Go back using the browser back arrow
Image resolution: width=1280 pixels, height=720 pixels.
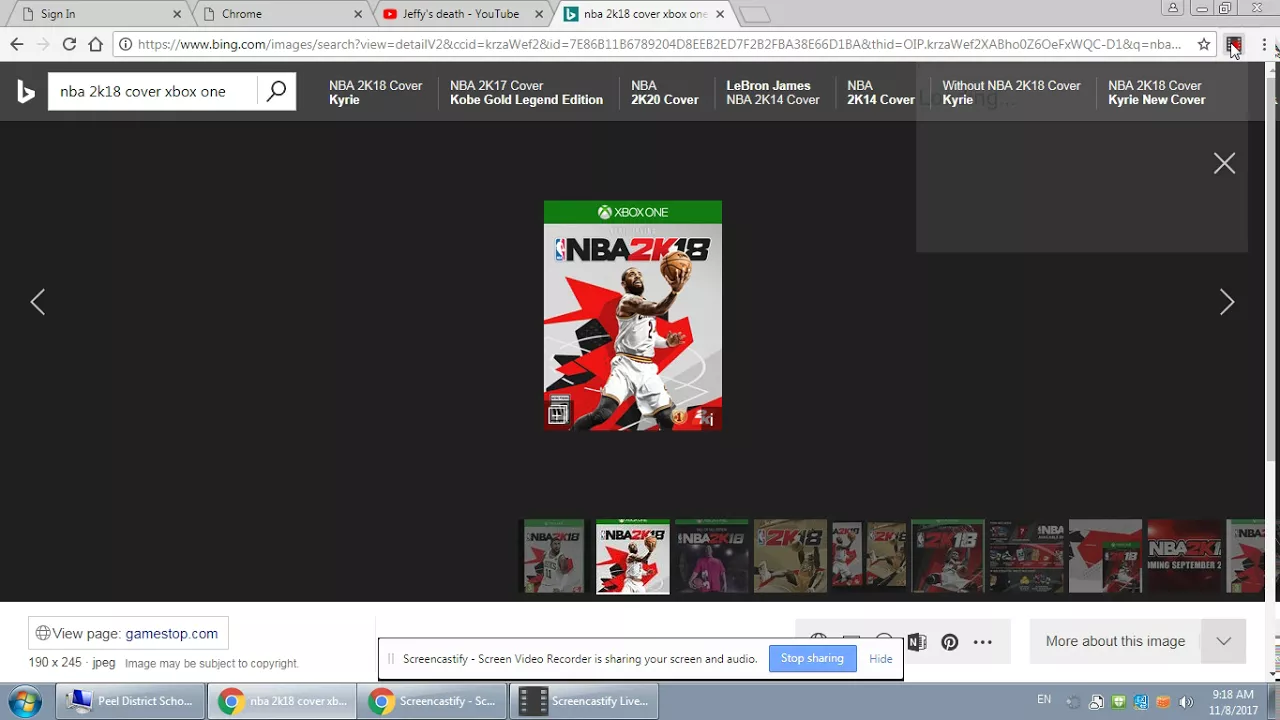(x=17, y=44)
